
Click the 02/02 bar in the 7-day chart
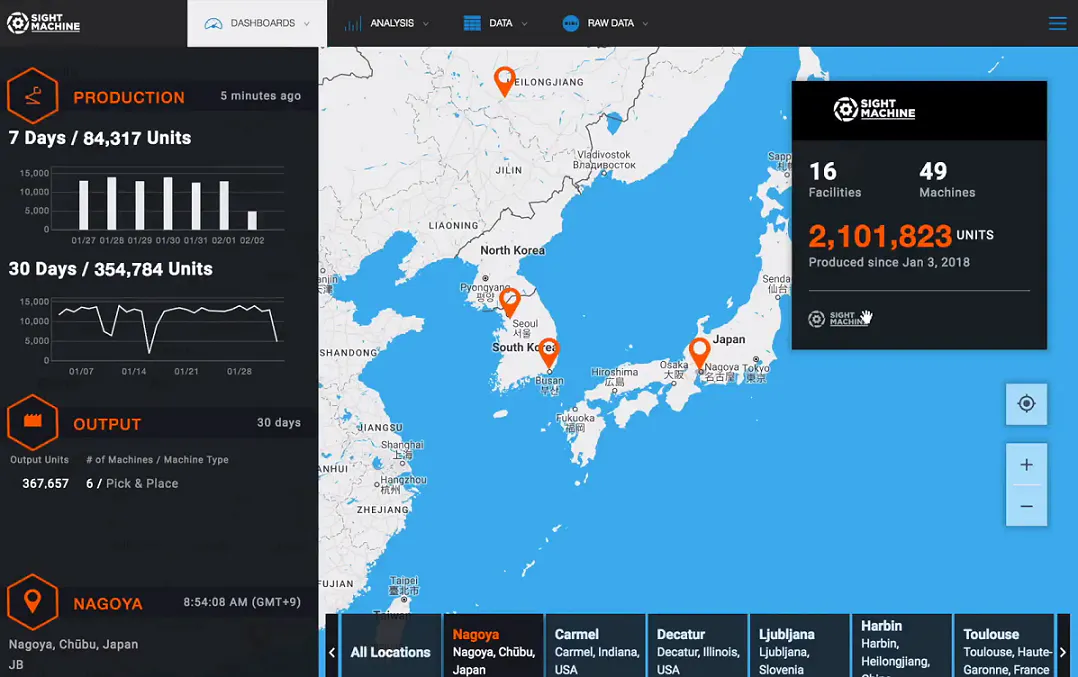pyautogui.click(x=252, y=220)
